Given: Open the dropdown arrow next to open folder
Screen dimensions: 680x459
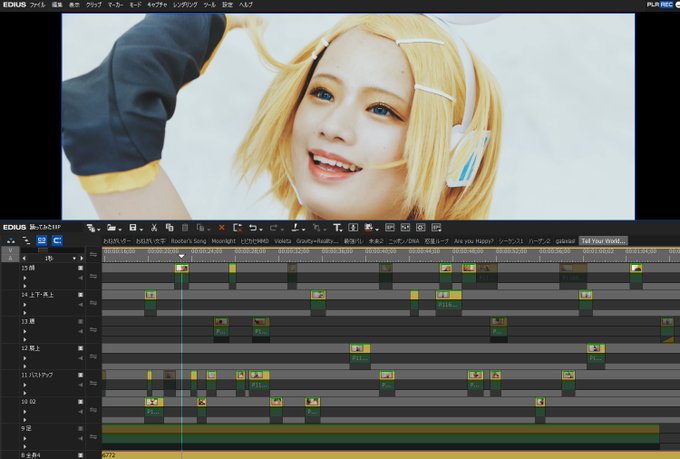Looking at the screenshot, I should (x=120, y=229).
